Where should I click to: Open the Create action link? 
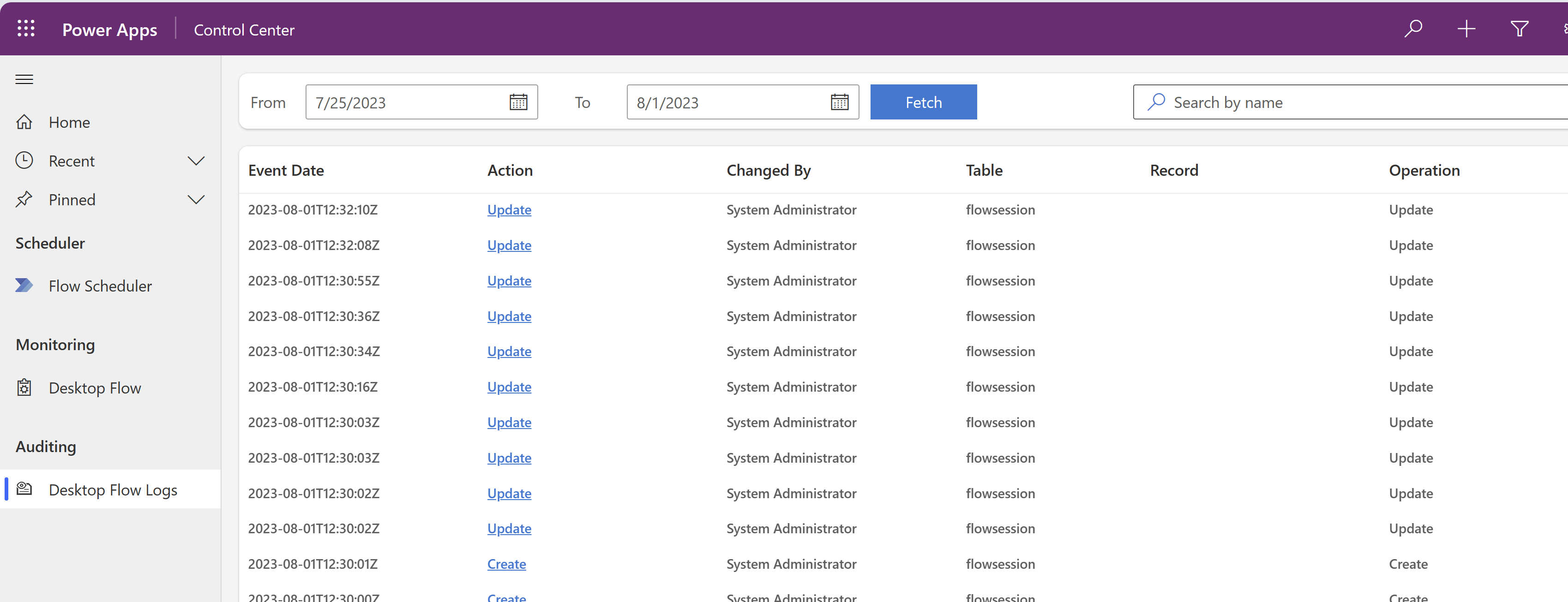[506, 564]
